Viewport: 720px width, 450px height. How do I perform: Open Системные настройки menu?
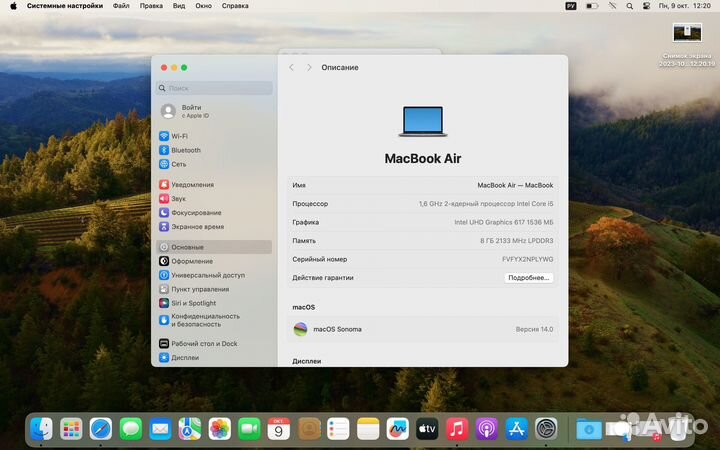point(65,6)
